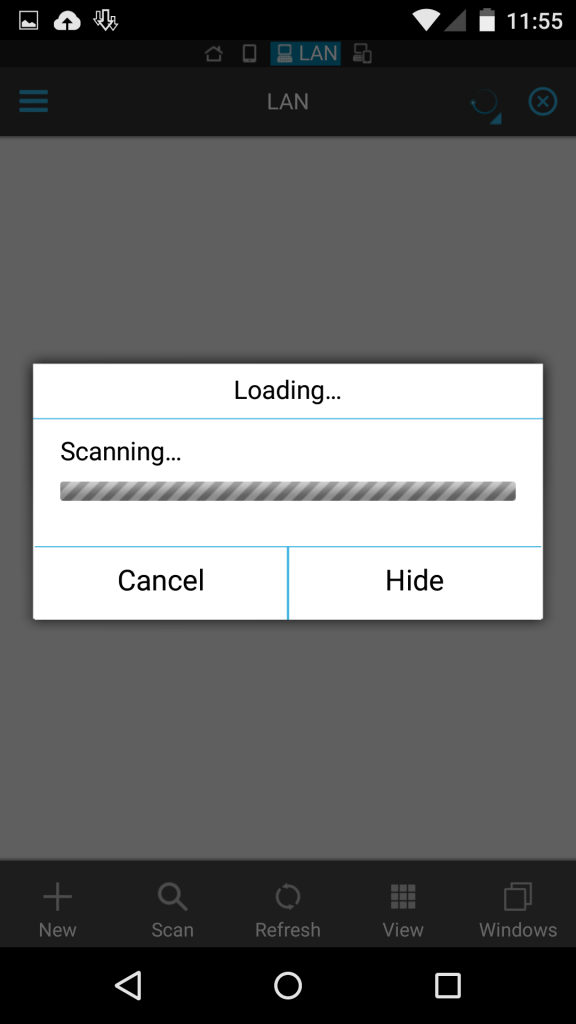Switch to the phone storage window icon
Image resolution: width=576 pixels, height=1024 pixels.
tap(249, 54)
